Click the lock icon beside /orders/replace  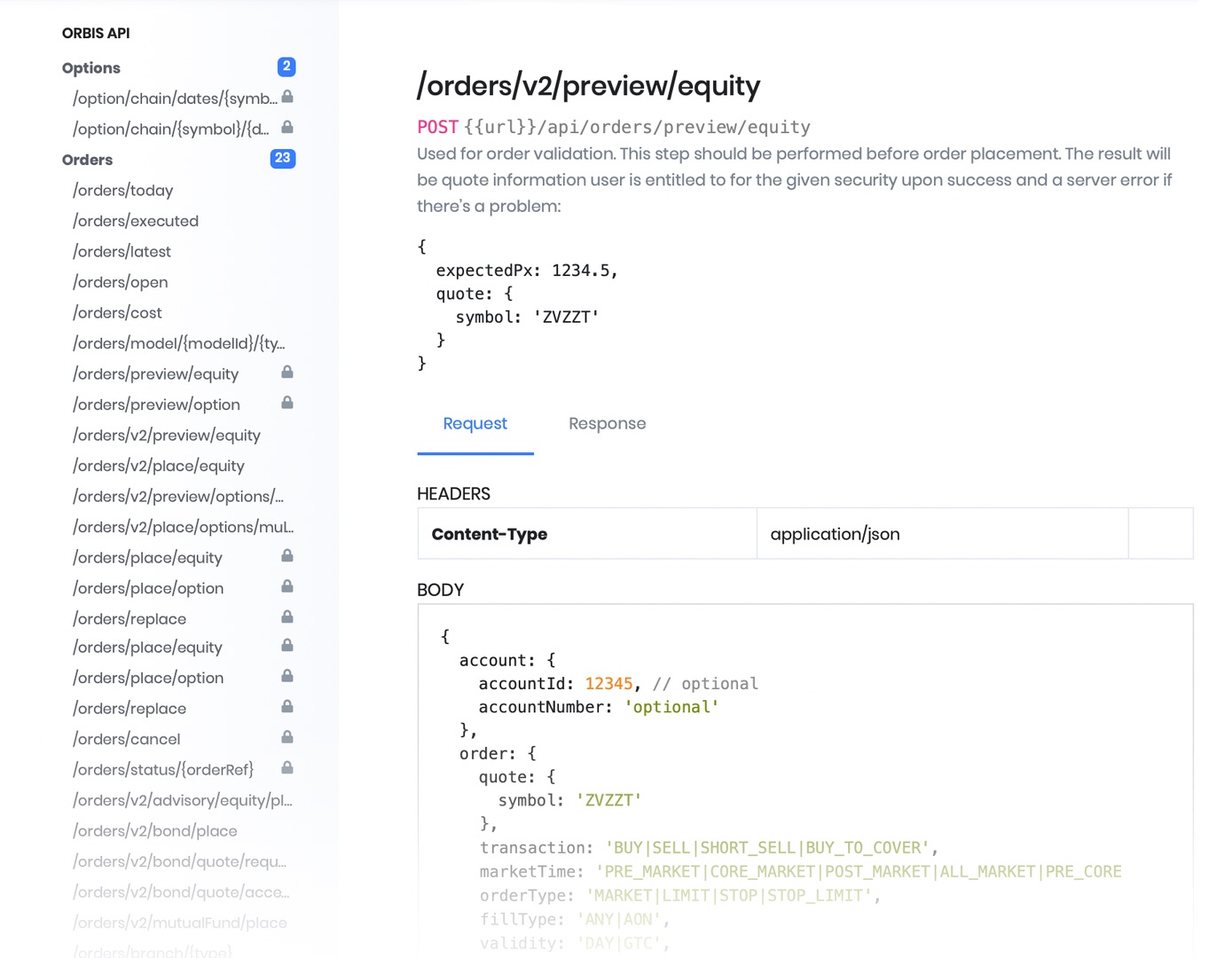coord(287,617)
